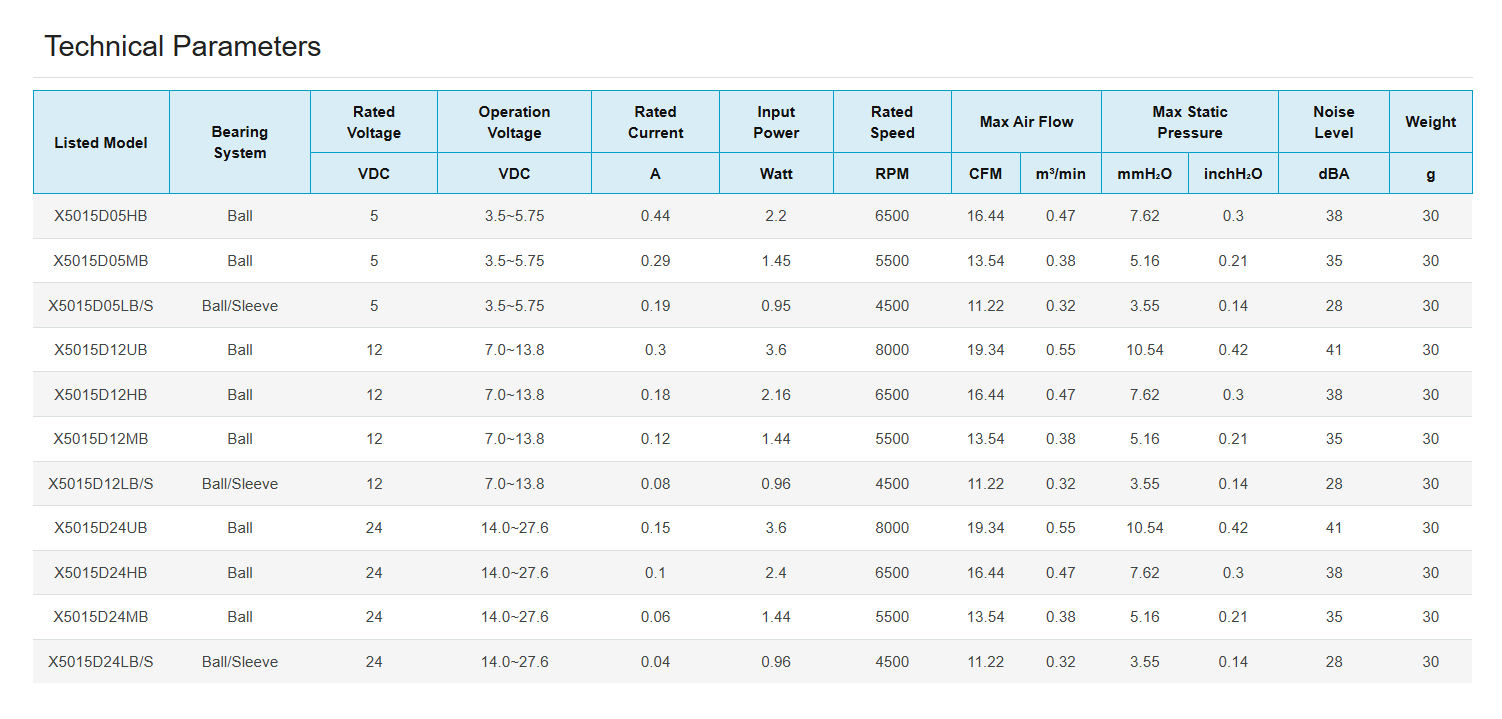The width and height of the screenshot is (1502, 719).
Task: Click the Bearing System column header
Action: pyautogui.click(x=240, y=143)
